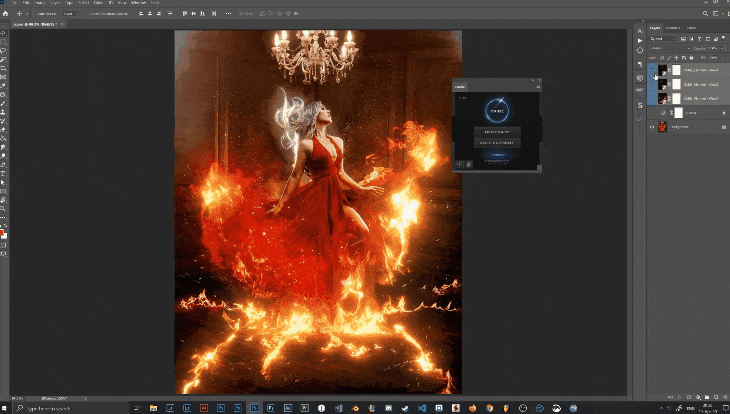The width and height of the screenshot is (730, 414).
Task: Open the collapsed Character panel icon
Action: coord(640,31)
